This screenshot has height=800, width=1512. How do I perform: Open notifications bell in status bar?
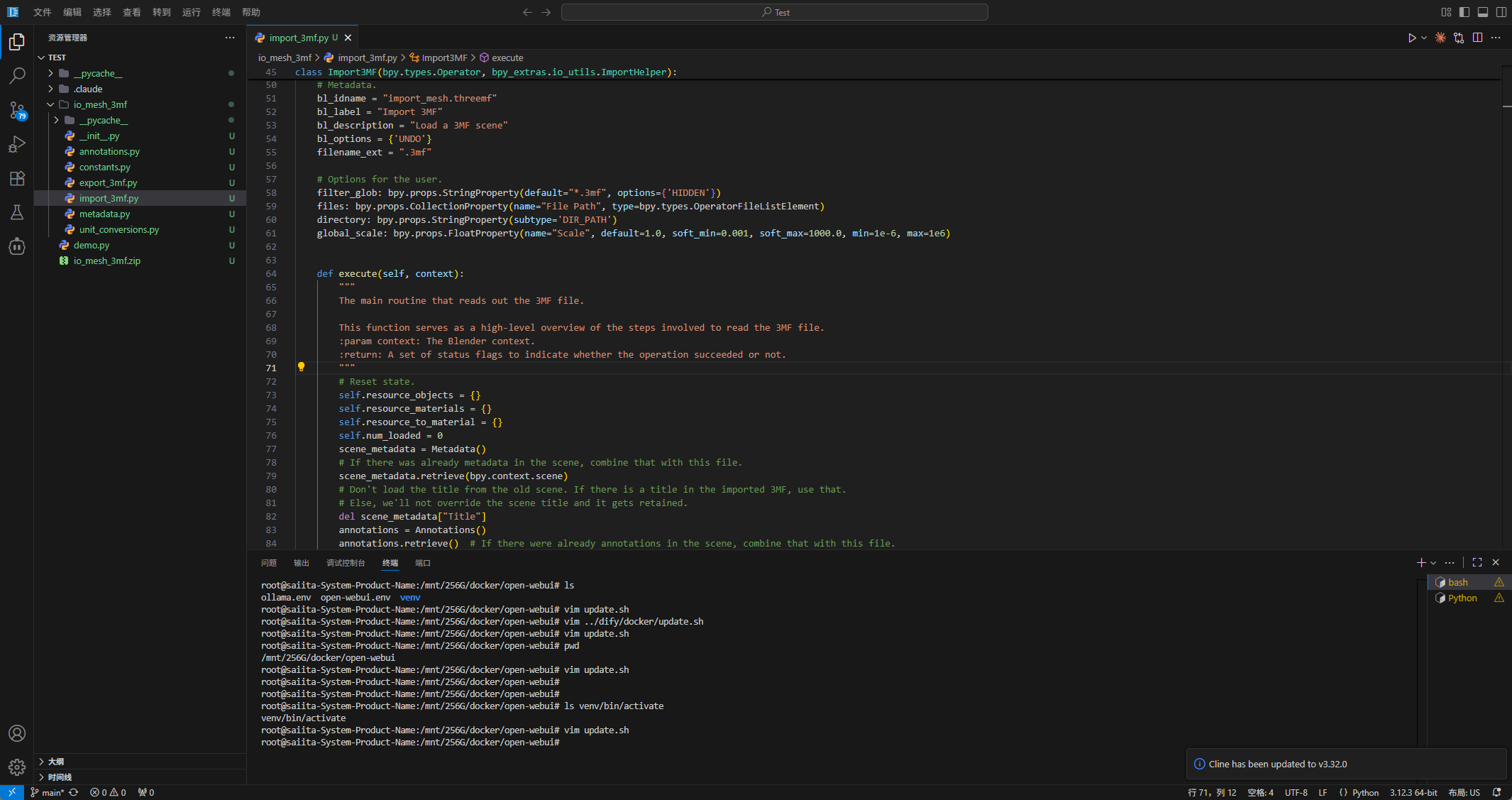pos(1497,792)
